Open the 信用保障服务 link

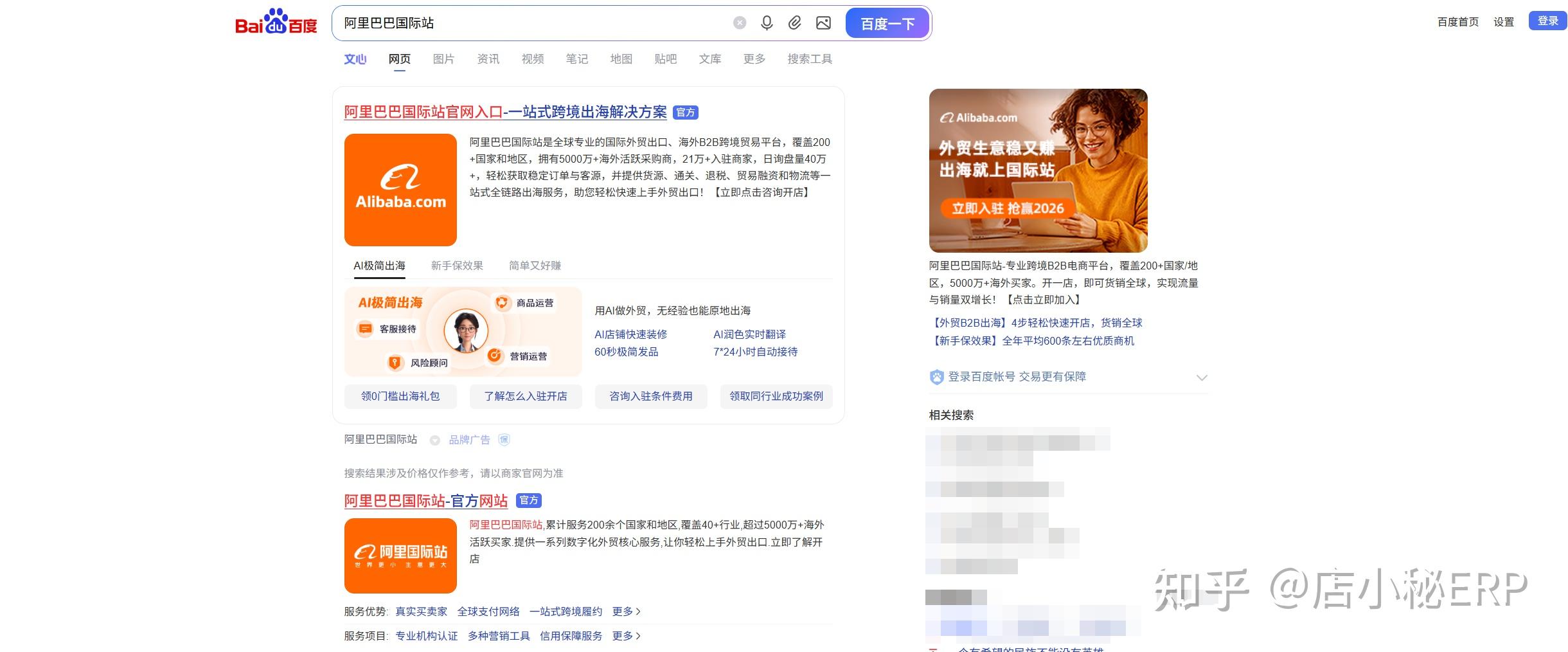click(x=571, y=636)
